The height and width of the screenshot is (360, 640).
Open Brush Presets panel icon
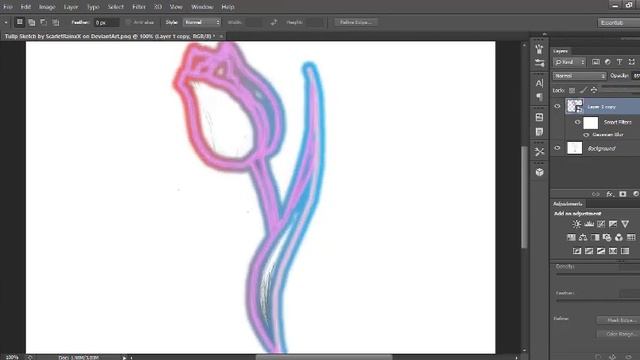coord(539,49)
